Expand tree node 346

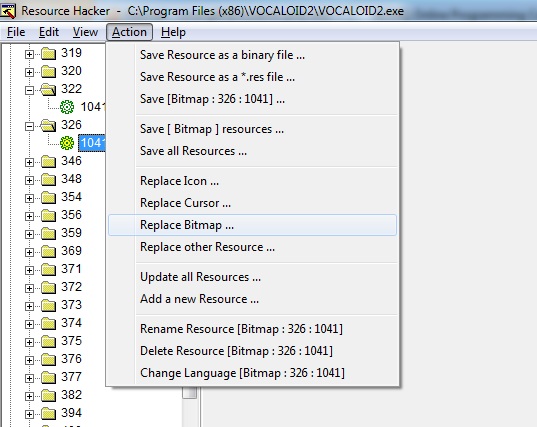tap(29, 162)
